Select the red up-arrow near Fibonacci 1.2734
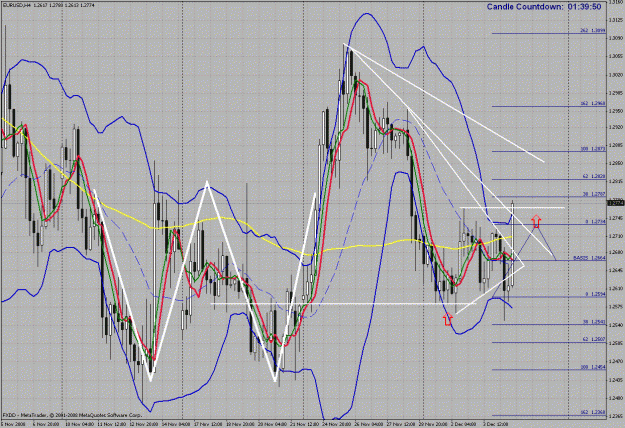 click(x=537, y=221)
